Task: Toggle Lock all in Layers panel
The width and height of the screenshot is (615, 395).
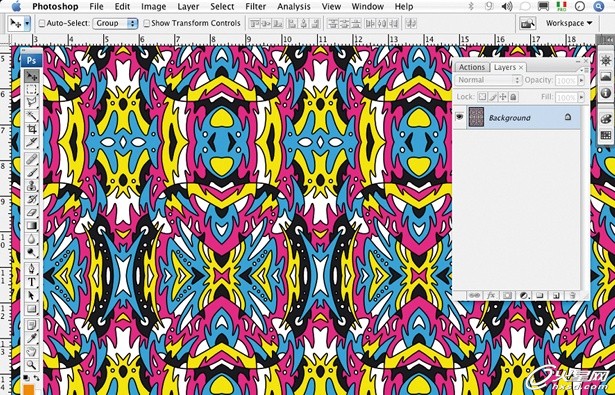Action: (513, 96)
